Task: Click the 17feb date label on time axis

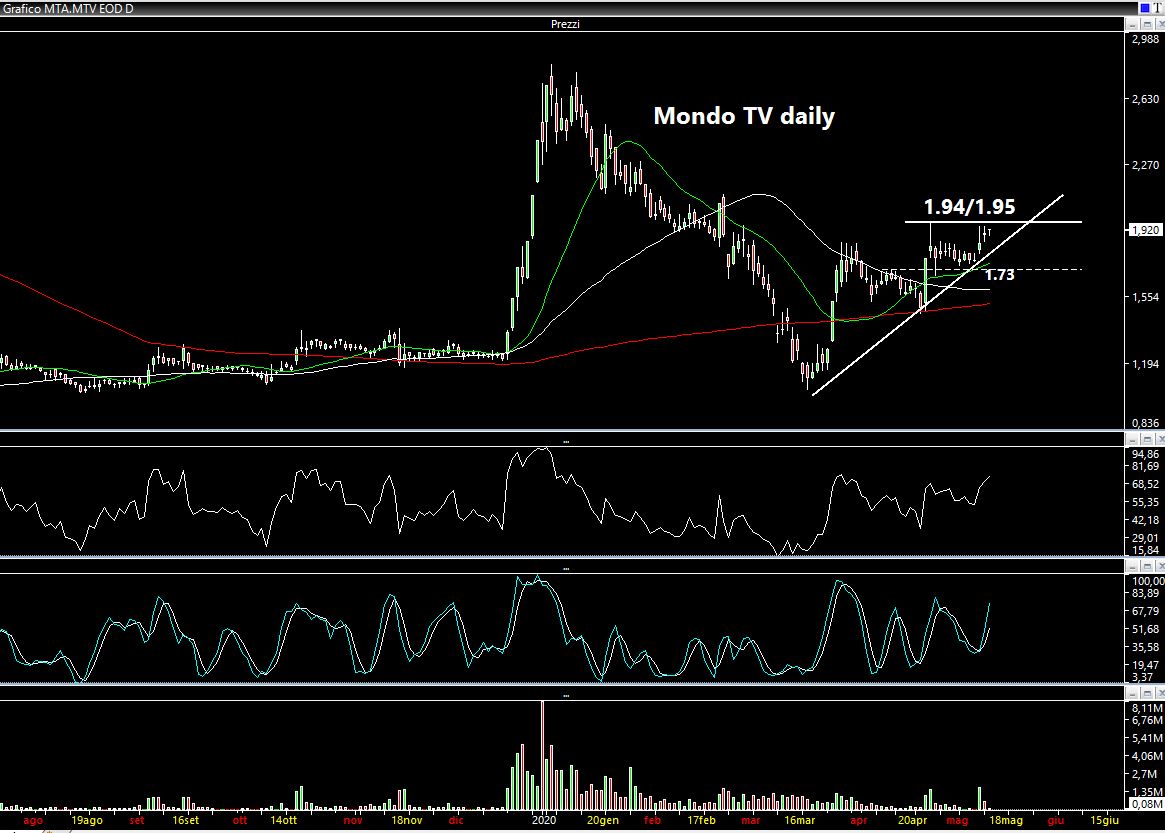Action: pos(701,820)
